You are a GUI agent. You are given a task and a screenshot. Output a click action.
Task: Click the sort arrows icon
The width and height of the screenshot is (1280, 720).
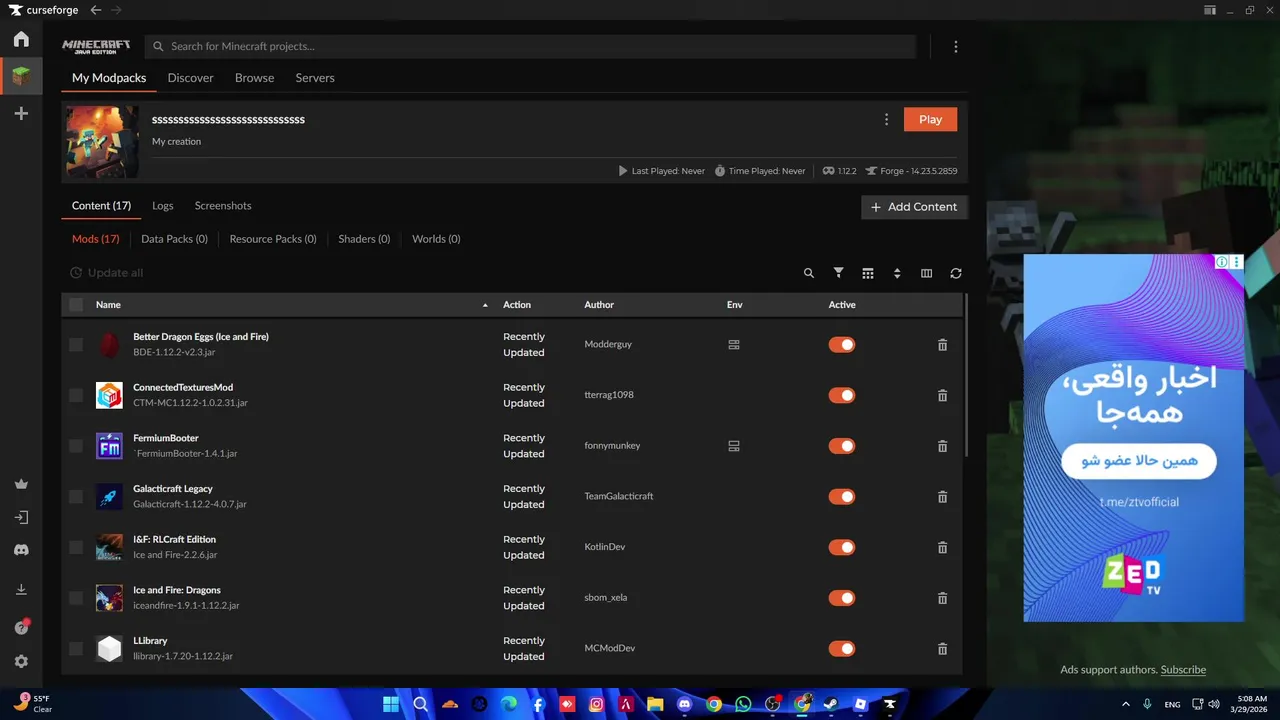click(897, 273)
